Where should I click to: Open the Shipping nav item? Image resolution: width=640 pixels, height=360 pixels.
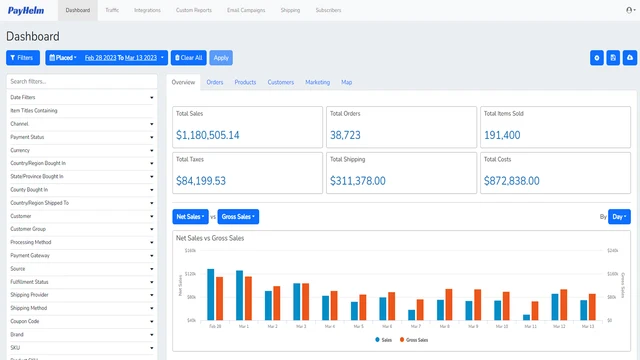click(290, 10)
